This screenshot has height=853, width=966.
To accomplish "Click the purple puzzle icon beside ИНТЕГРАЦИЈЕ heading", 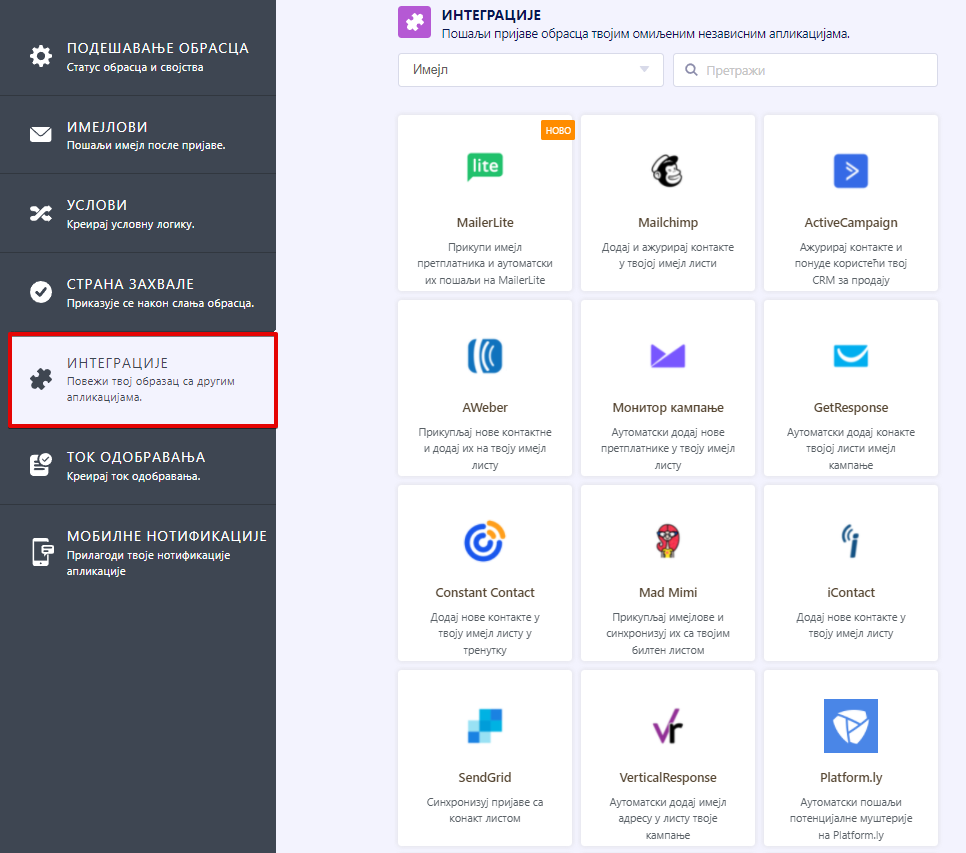I will click(414, 22).
